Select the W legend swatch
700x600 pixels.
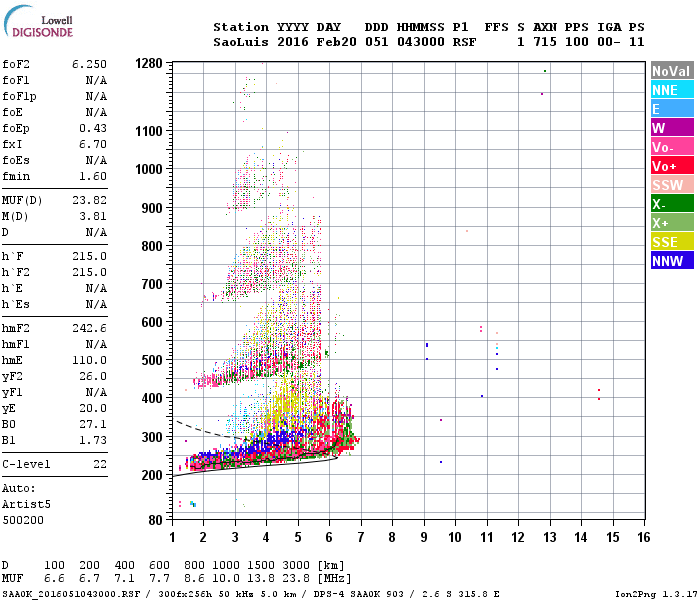coord(672,128)
